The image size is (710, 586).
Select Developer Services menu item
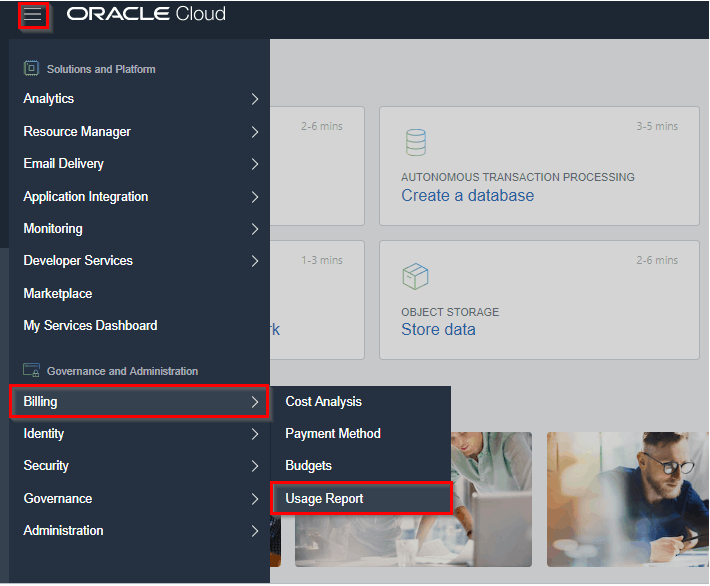[x=139, y=261]
